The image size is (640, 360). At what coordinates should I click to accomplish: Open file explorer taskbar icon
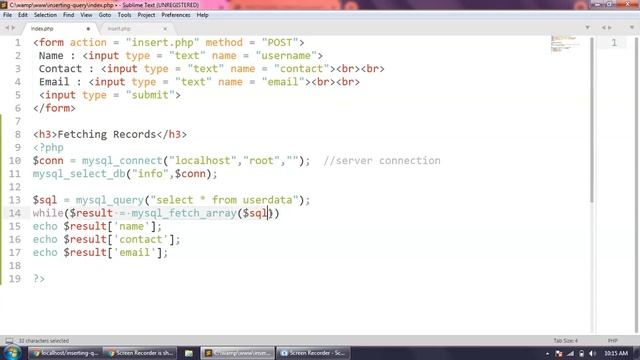point(189,353)
